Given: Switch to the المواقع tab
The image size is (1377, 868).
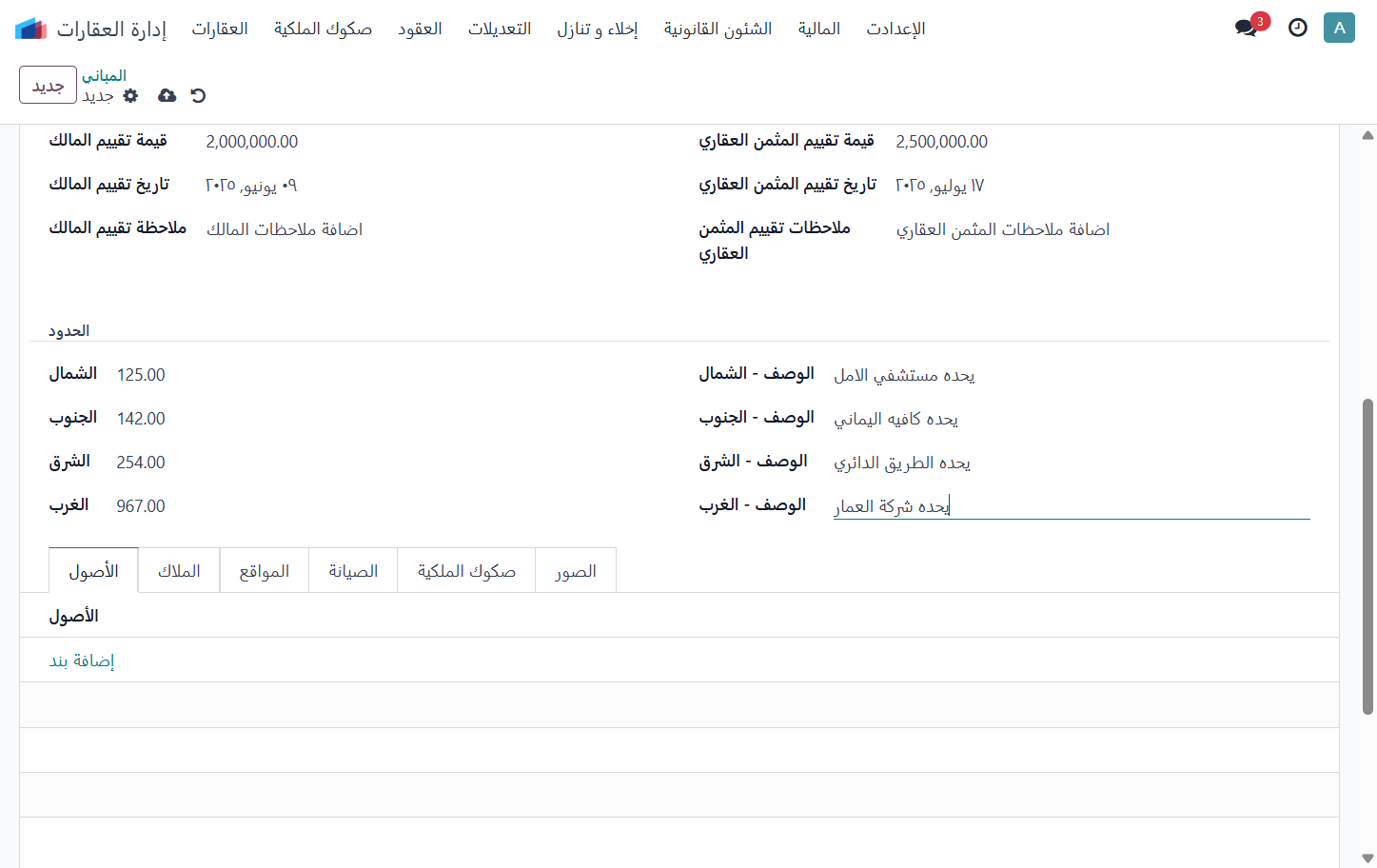Looking at the screenshot, I should click(265, 570).
